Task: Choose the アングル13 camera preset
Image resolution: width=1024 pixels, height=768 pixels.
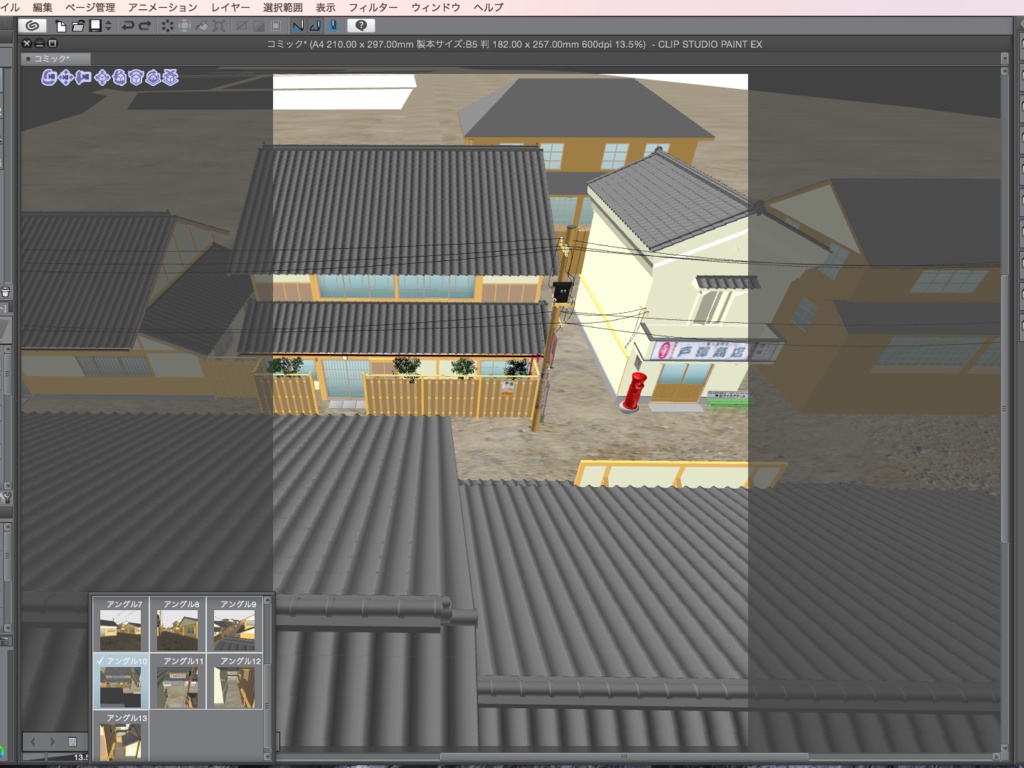Action: click(x=121, y=735)
